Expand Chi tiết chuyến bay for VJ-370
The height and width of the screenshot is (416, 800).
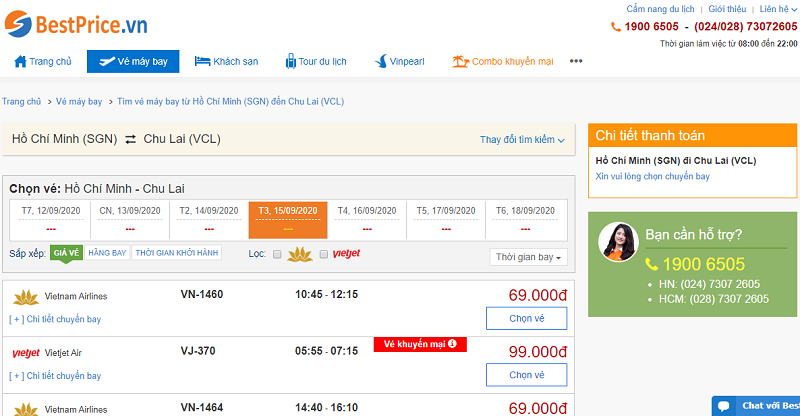click(55, 376)
